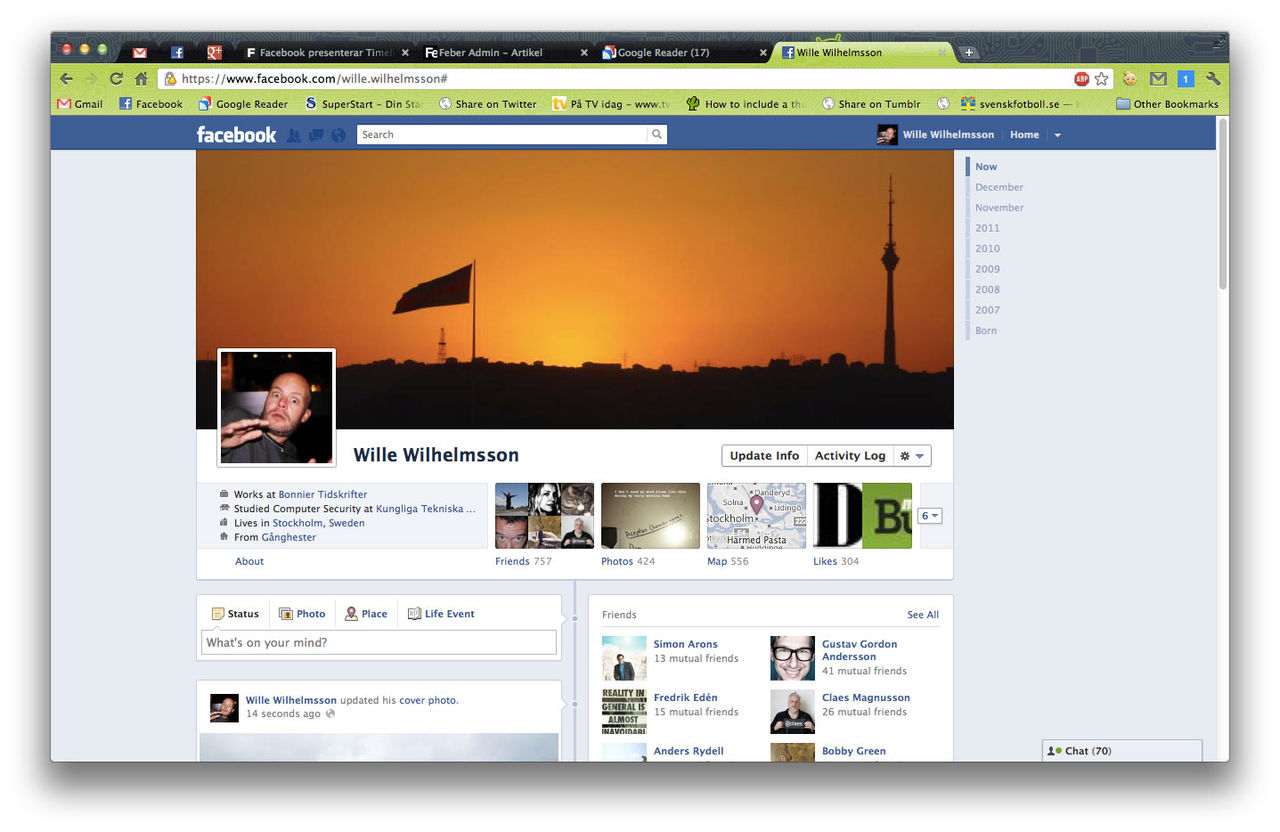This screenshot has width=1280, height=832.
Task: Click the What's on your mind field
Action: pos(378,642)
